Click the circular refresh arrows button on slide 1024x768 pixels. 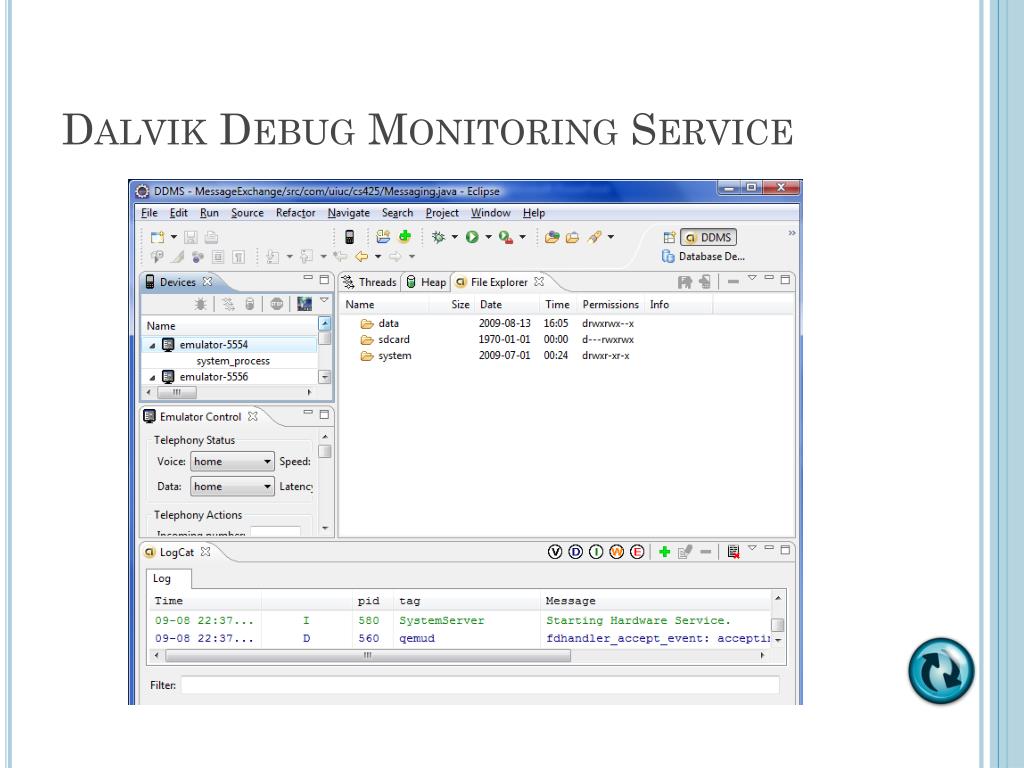coord(941,671)
